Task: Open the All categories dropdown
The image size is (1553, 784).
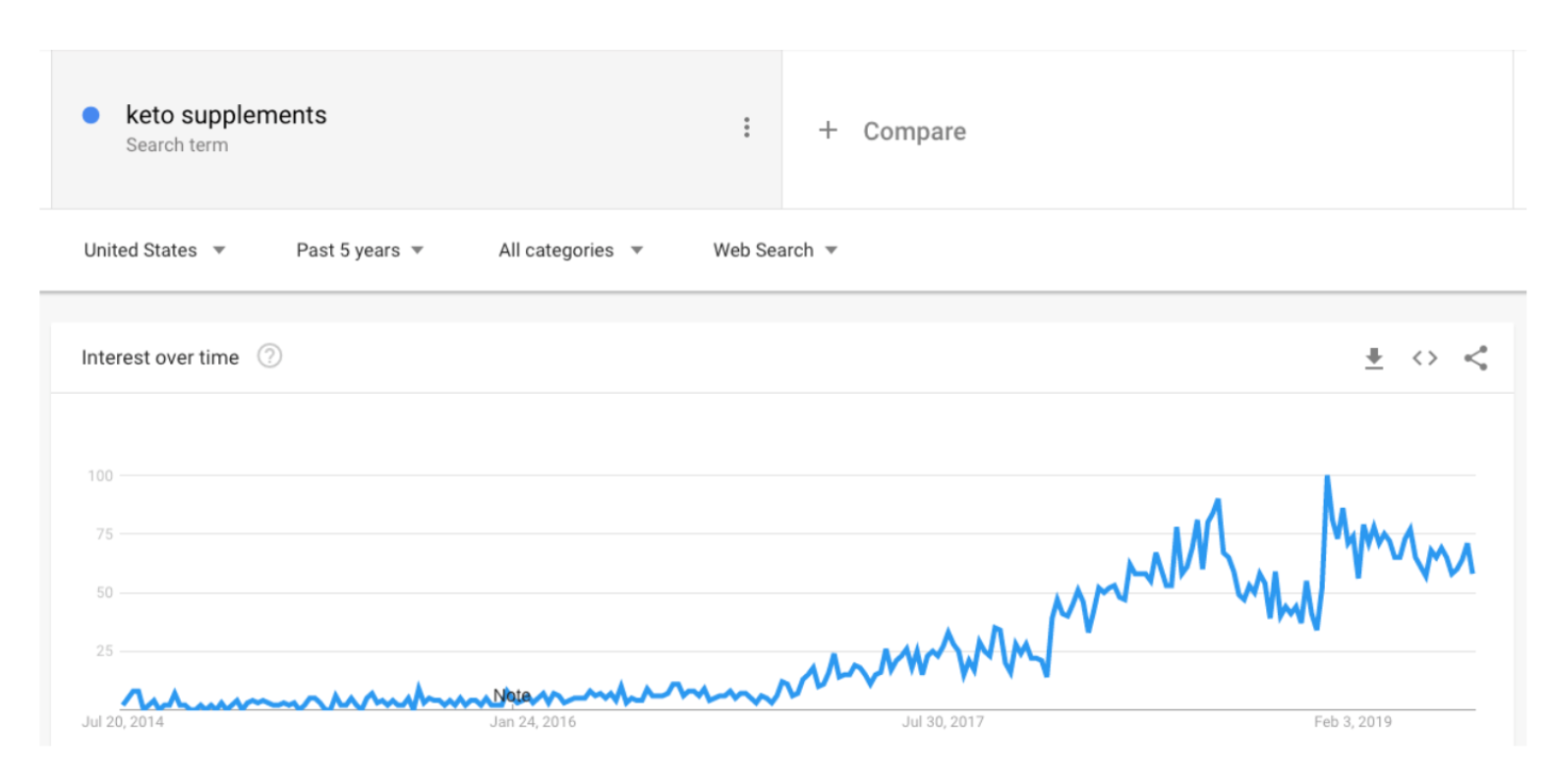Action: coord(570,251)
